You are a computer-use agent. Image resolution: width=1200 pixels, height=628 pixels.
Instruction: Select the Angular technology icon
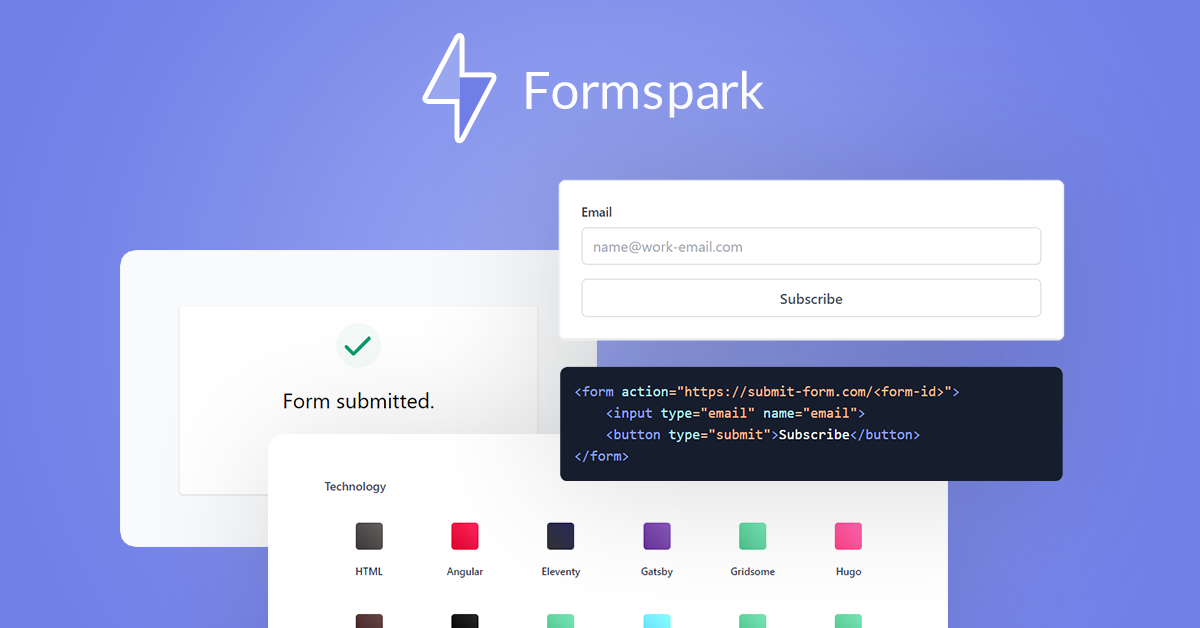tap(465, 536)
